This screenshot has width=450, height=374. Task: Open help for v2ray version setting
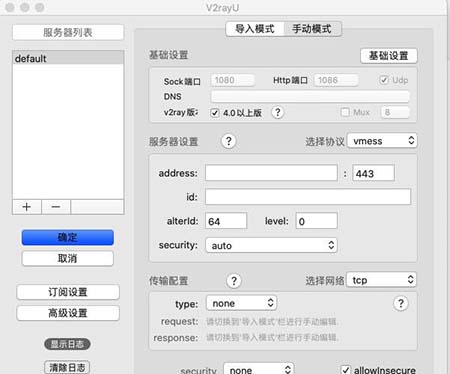277,112
